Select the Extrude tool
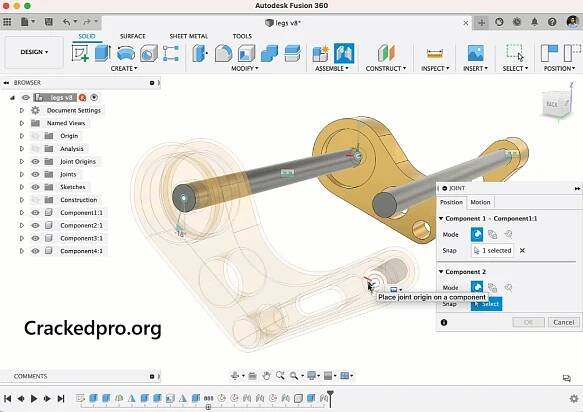Image resolution: width=583 pixels, height=412 pixels. [x=102, y=53]
